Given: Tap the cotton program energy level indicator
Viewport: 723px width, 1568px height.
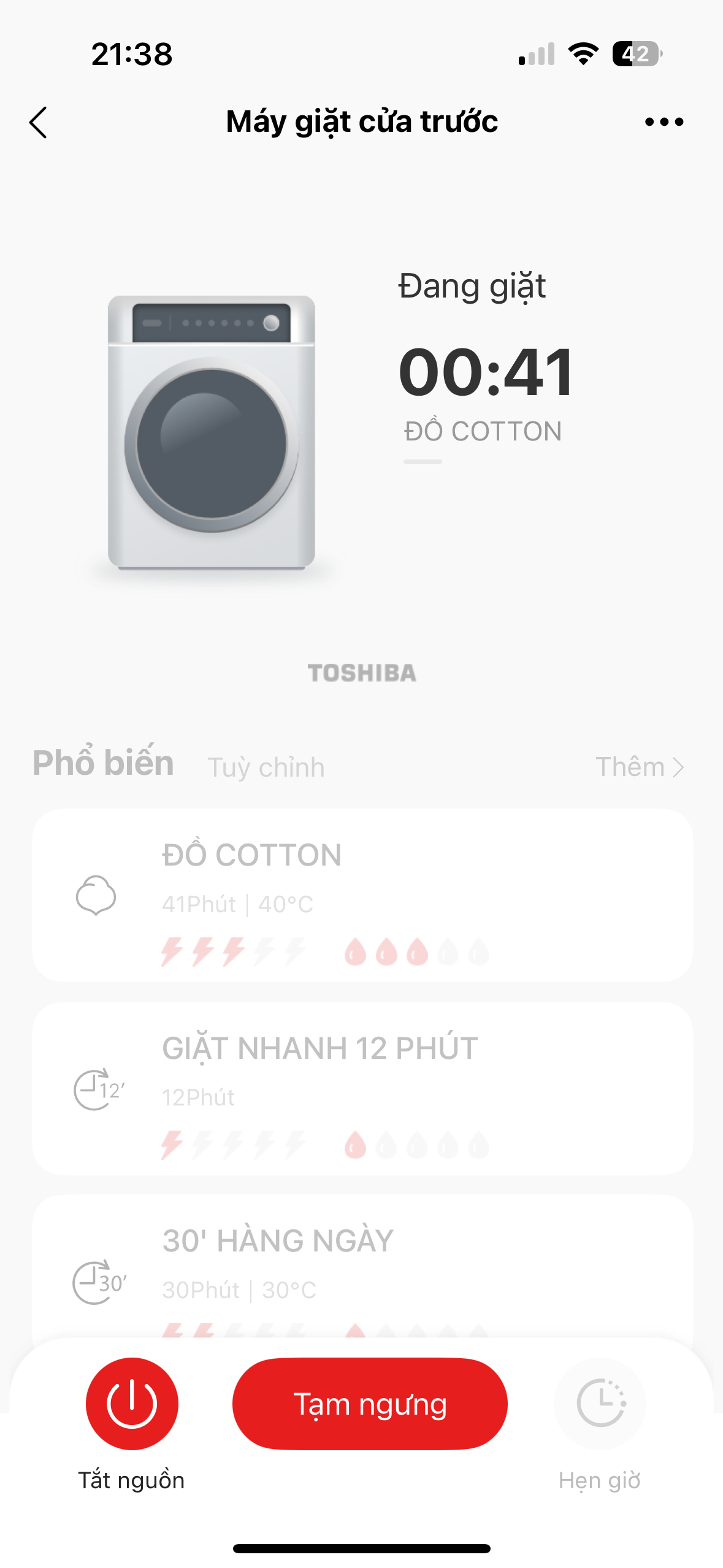Looking at the screenshot, I should click(x=233, y=952).
